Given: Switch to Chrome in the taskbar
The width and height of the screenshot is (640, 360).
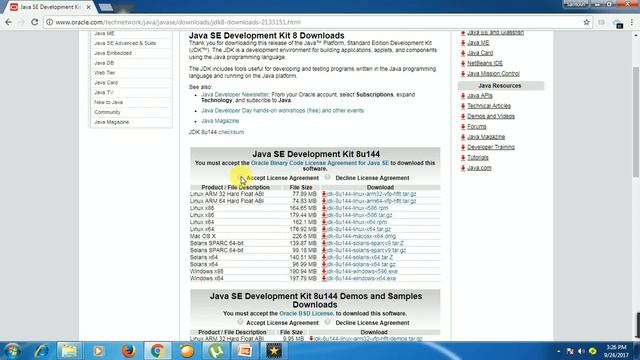Looking at the screenshot, I should tap(158, 351).
